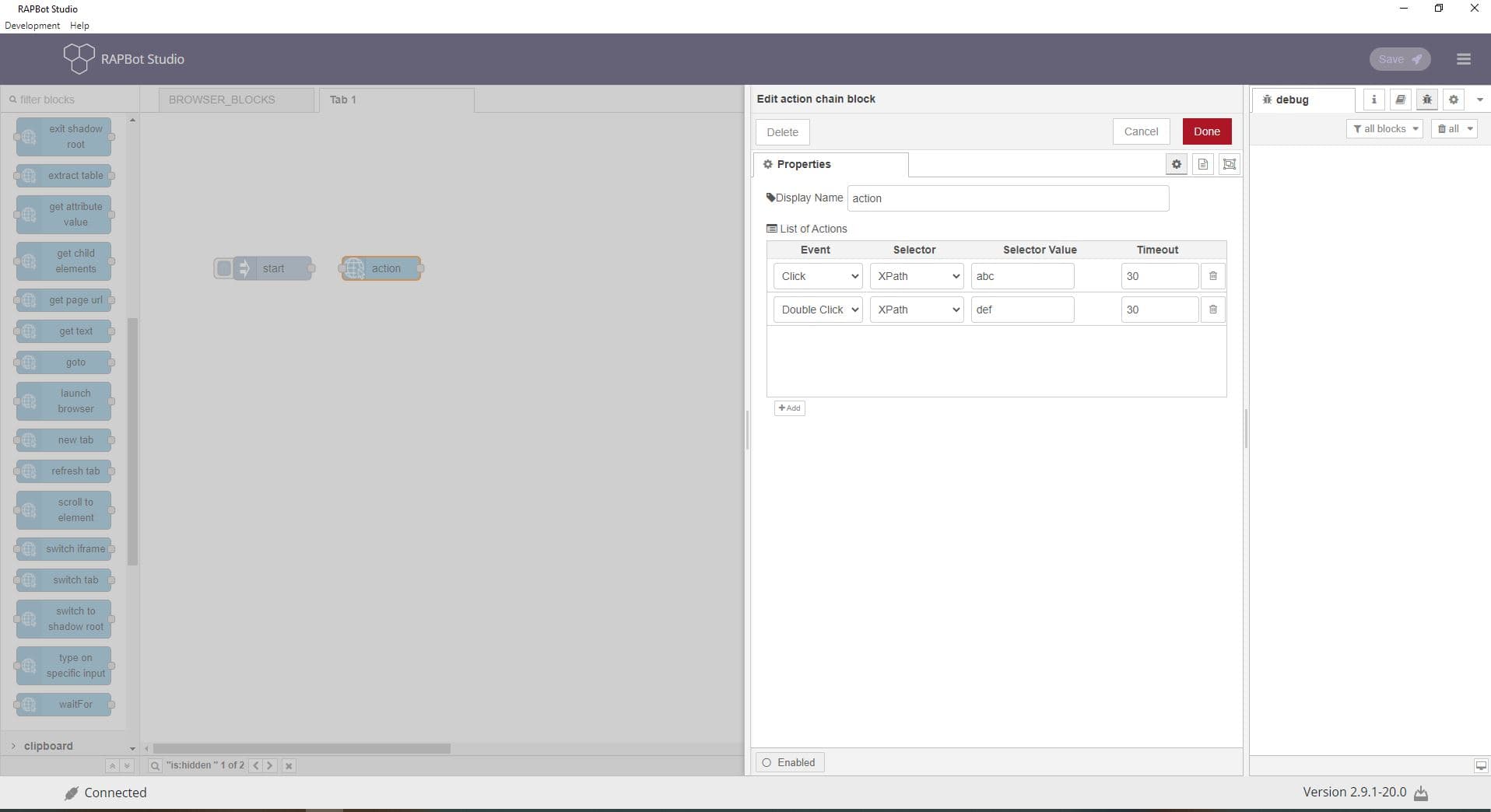Click the Delete button
Screen dimensions: 1491x812
782,132
